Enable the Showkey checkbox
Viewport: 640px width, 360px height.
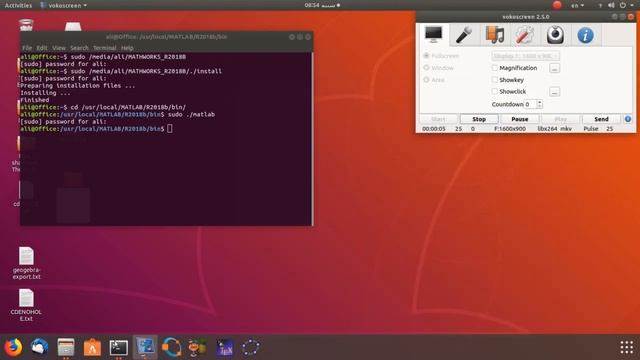click(495, 80)
